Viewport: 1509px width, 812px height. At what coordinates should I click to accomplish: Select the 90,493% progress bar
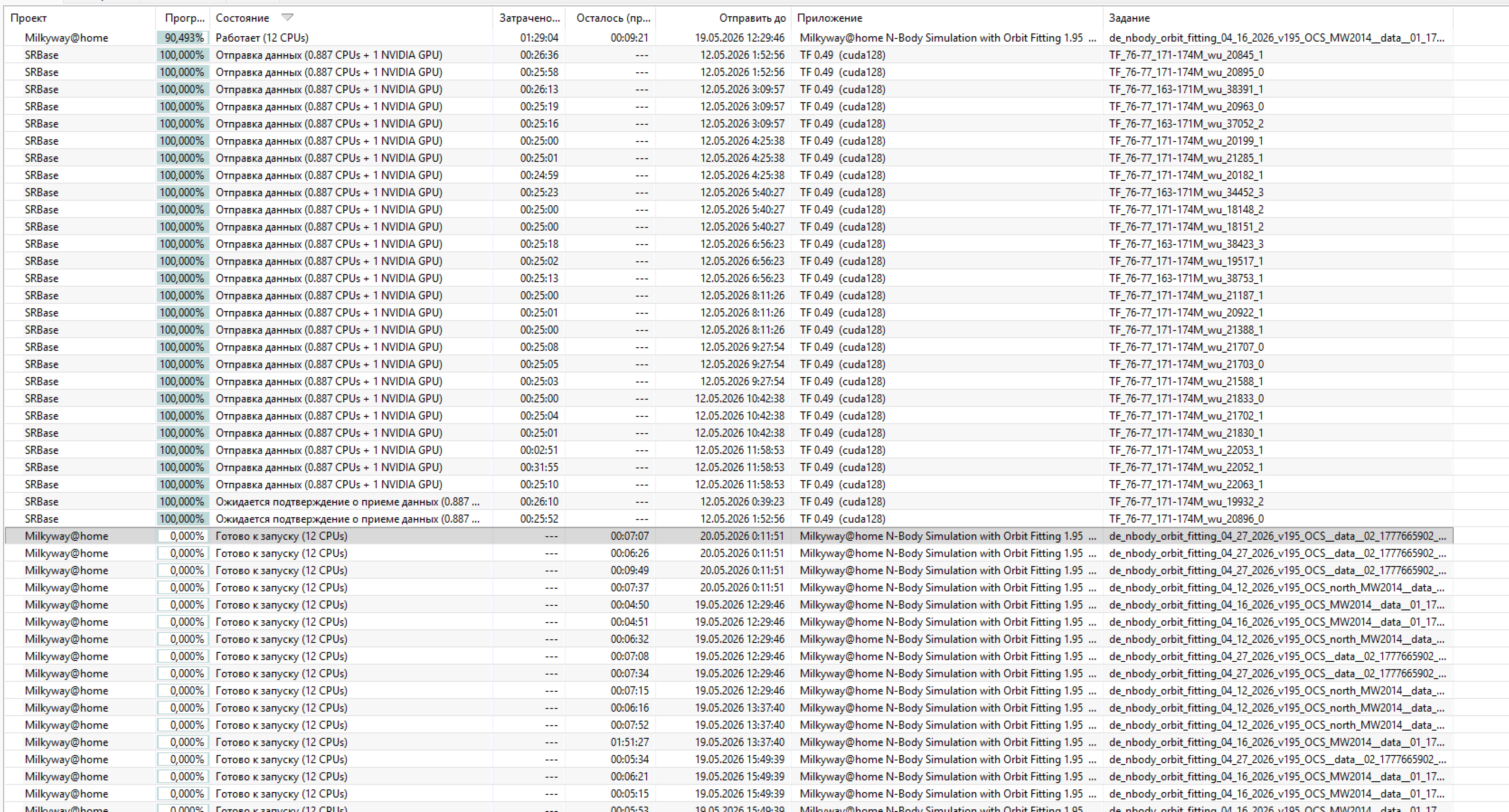pos(183,38)
